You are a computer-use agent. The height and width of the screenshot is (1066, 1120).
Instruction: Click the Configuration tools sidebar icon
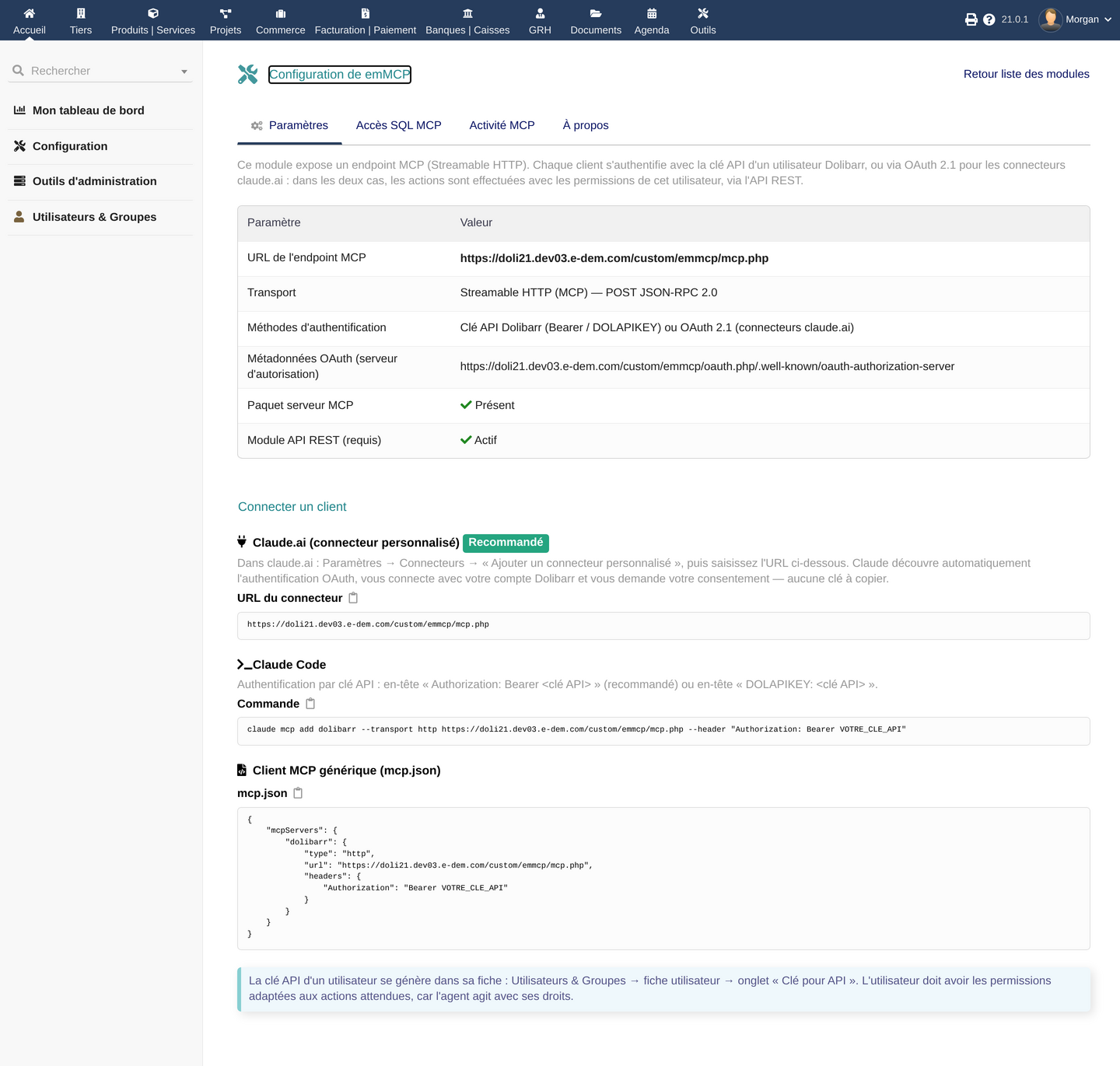coord(19,146)
